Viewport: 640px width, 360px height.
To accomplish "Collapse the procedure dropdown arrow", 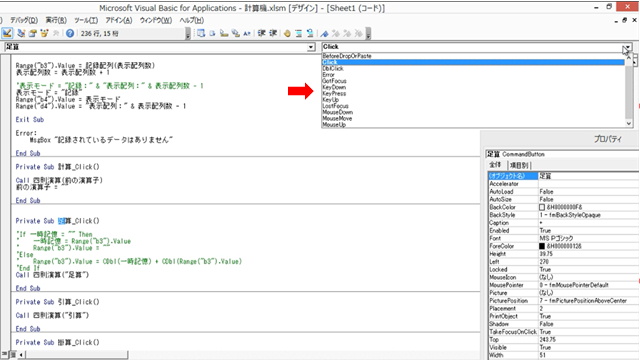I will (627, 47).
